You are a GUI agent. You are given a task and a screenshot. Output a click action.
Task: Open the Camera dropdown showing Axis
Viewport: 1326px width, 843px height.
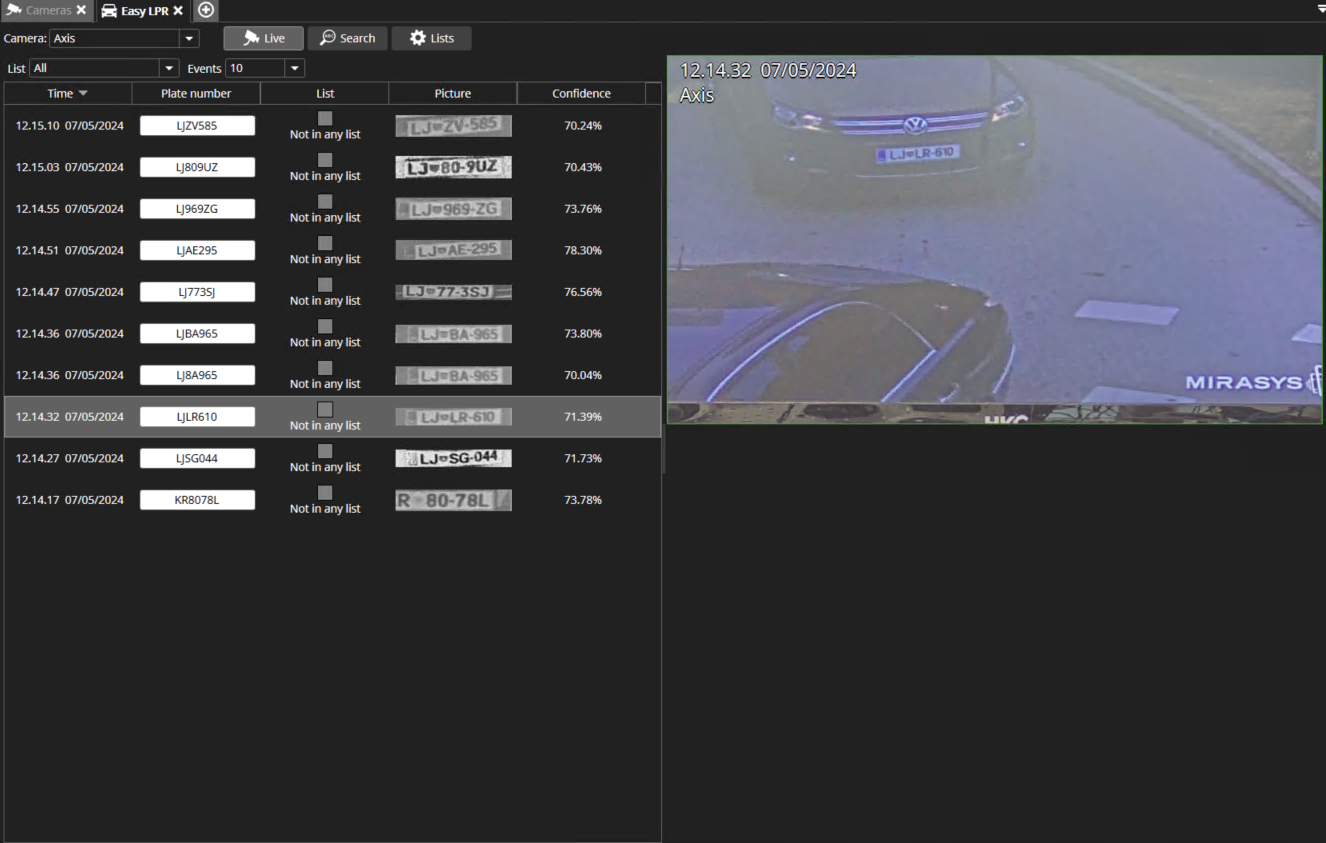pos(189,39)
